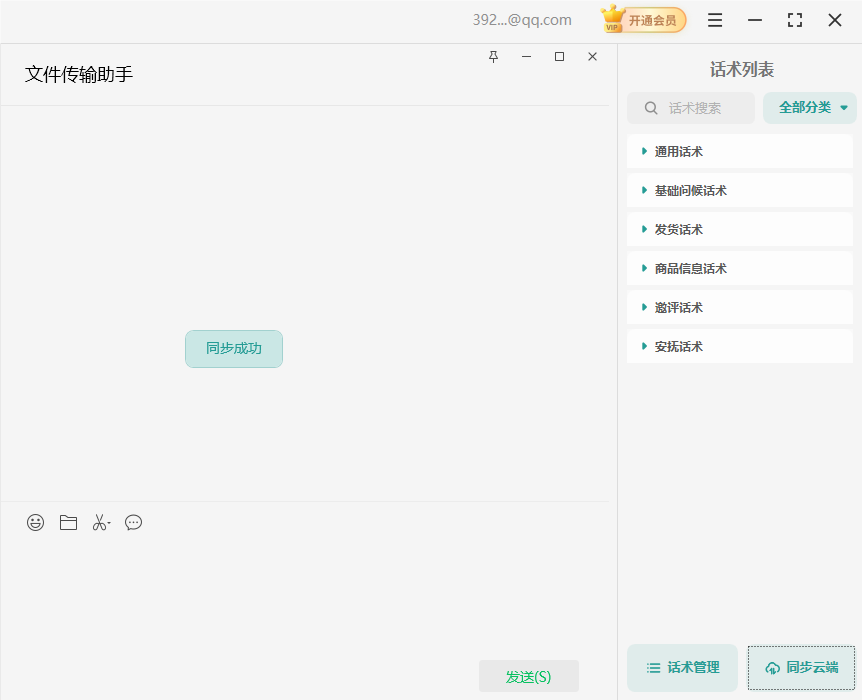Image resolution: width=862 pixels, height=700 pixels.
Task: Expand the 邀评话术 category
Action: (x=642, y=307)
